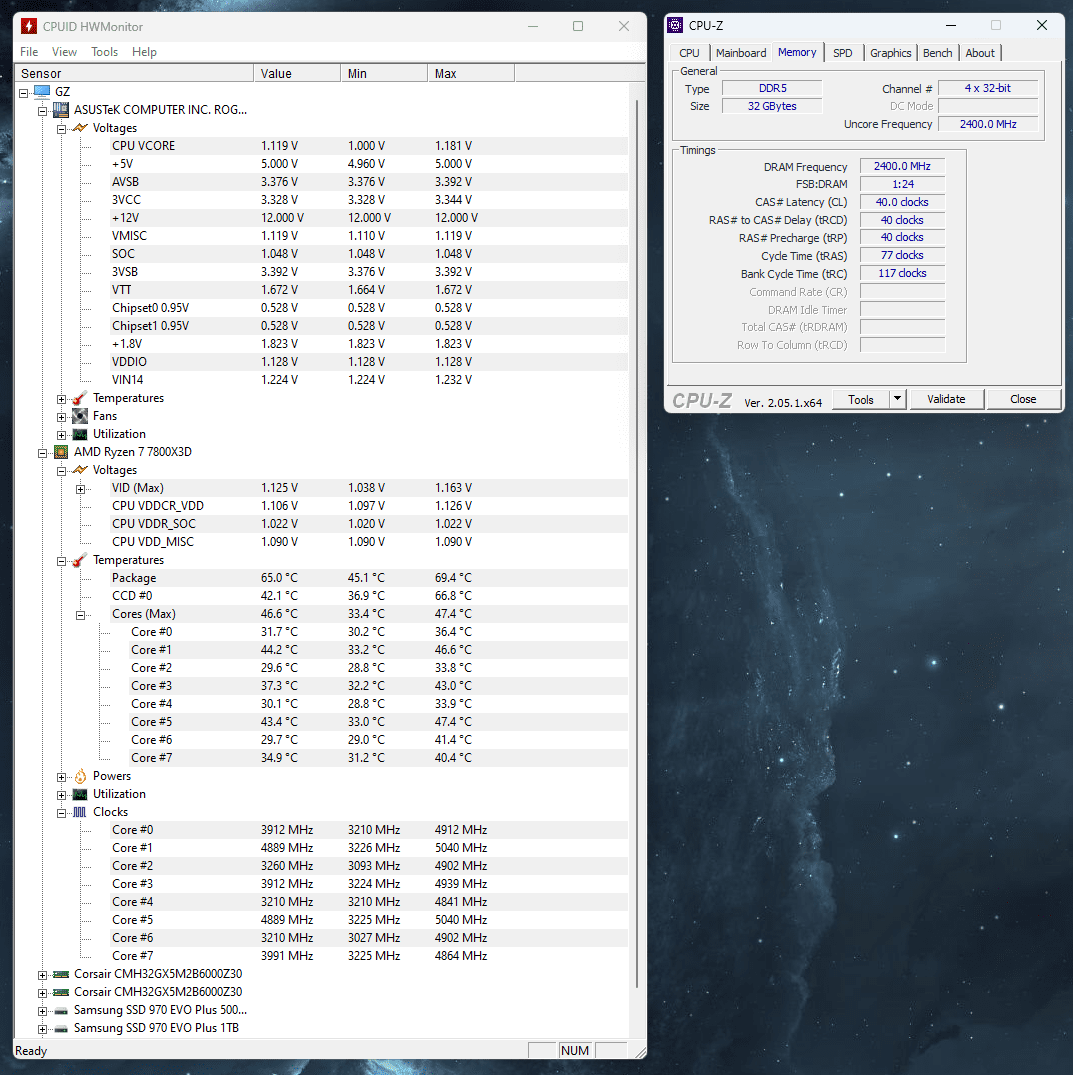Open the Tools dropdown arrow in CPU-Z

click(x=897, y=399)
